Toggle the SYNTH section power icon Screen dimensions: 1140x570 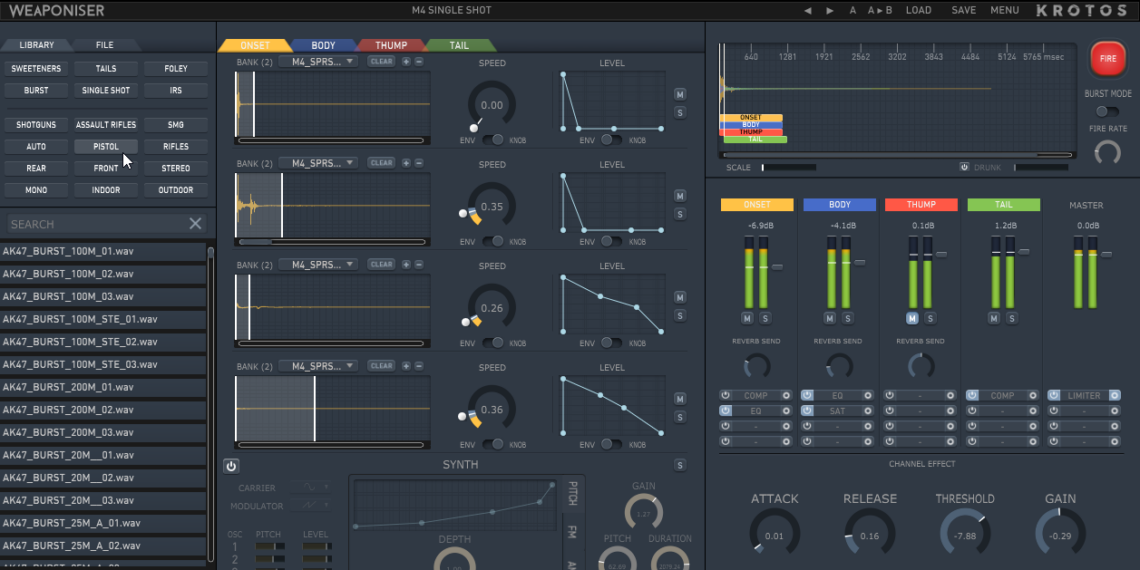tap(231, 466)
